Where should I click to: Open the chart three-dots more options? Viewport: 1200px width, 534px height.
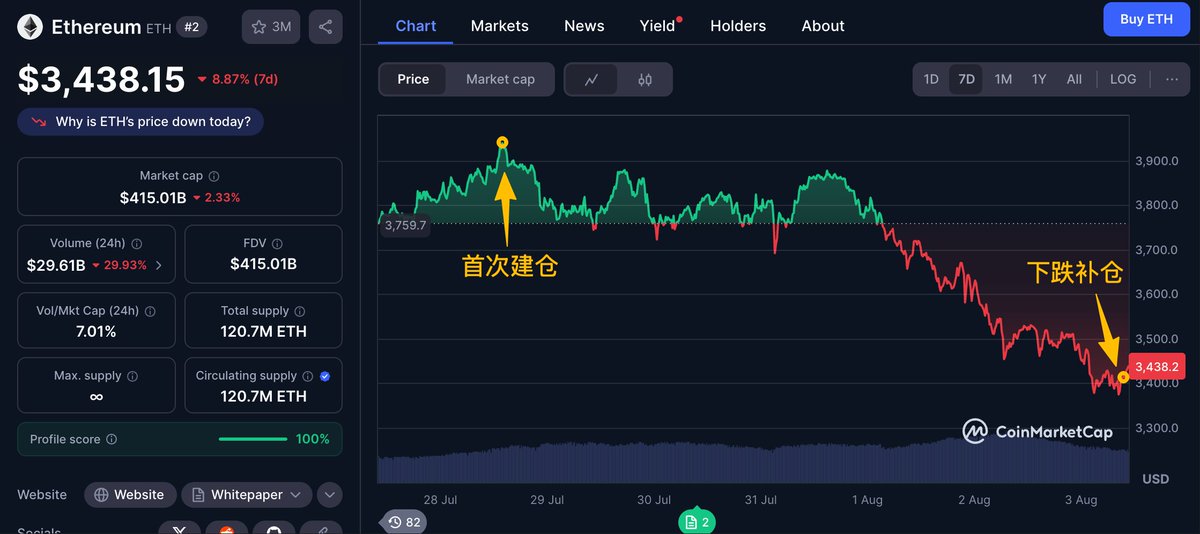pyautogui.click(x=1171, y=79)
